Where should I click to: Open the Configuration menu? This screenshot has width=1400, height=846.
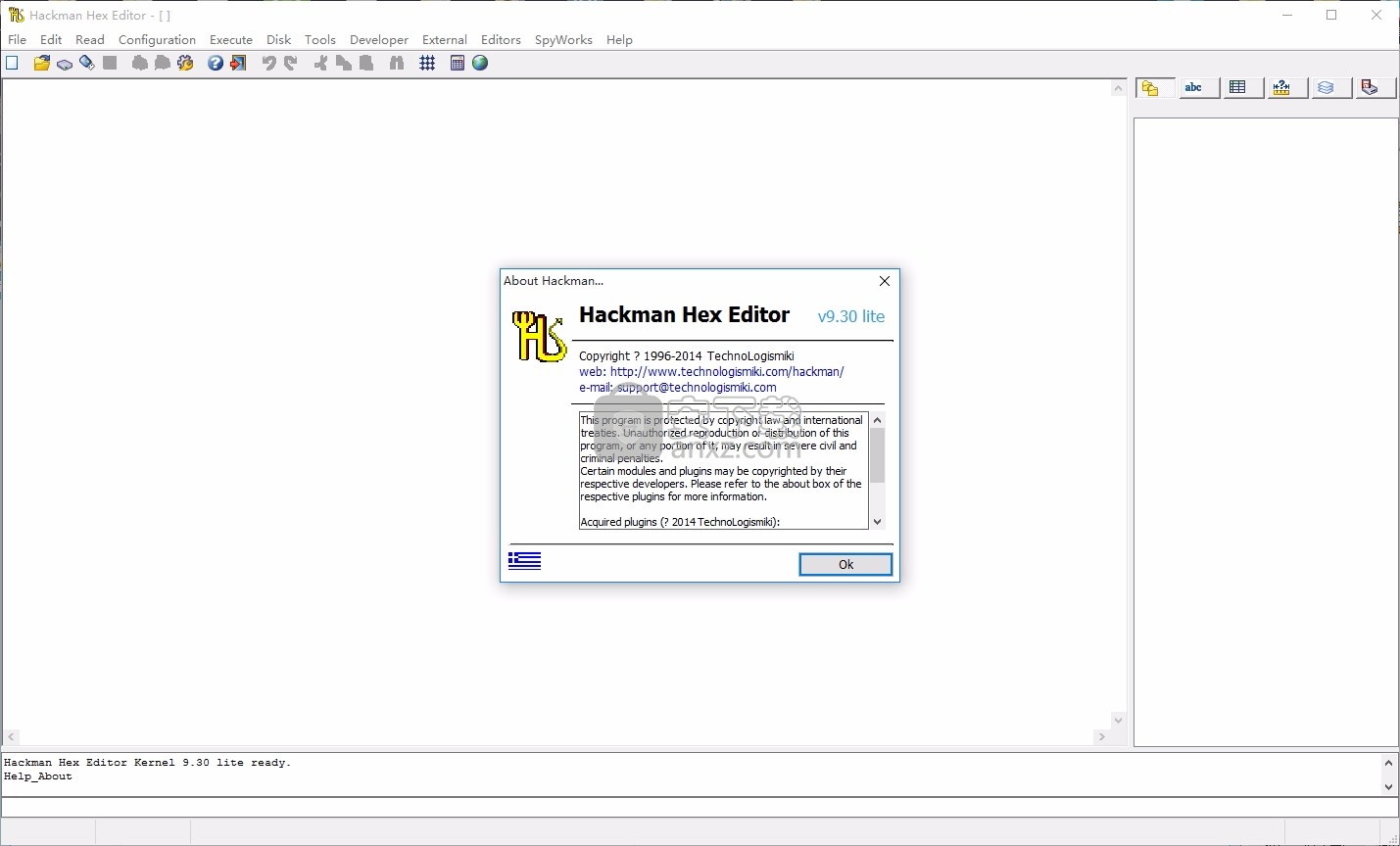[x=157, y=39]
